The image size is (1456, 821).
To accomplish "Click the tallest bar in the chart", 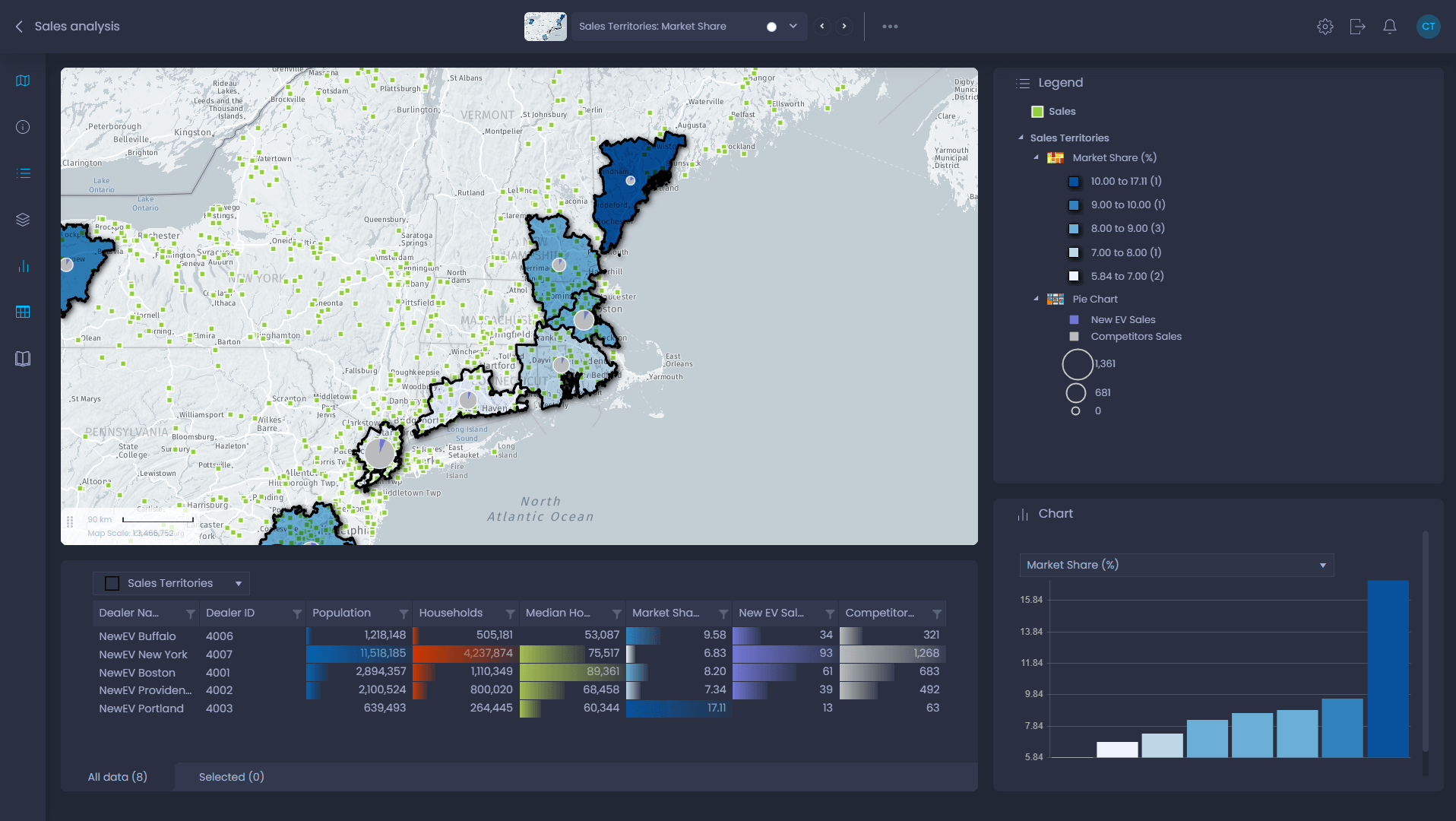I will (1388, 669).
